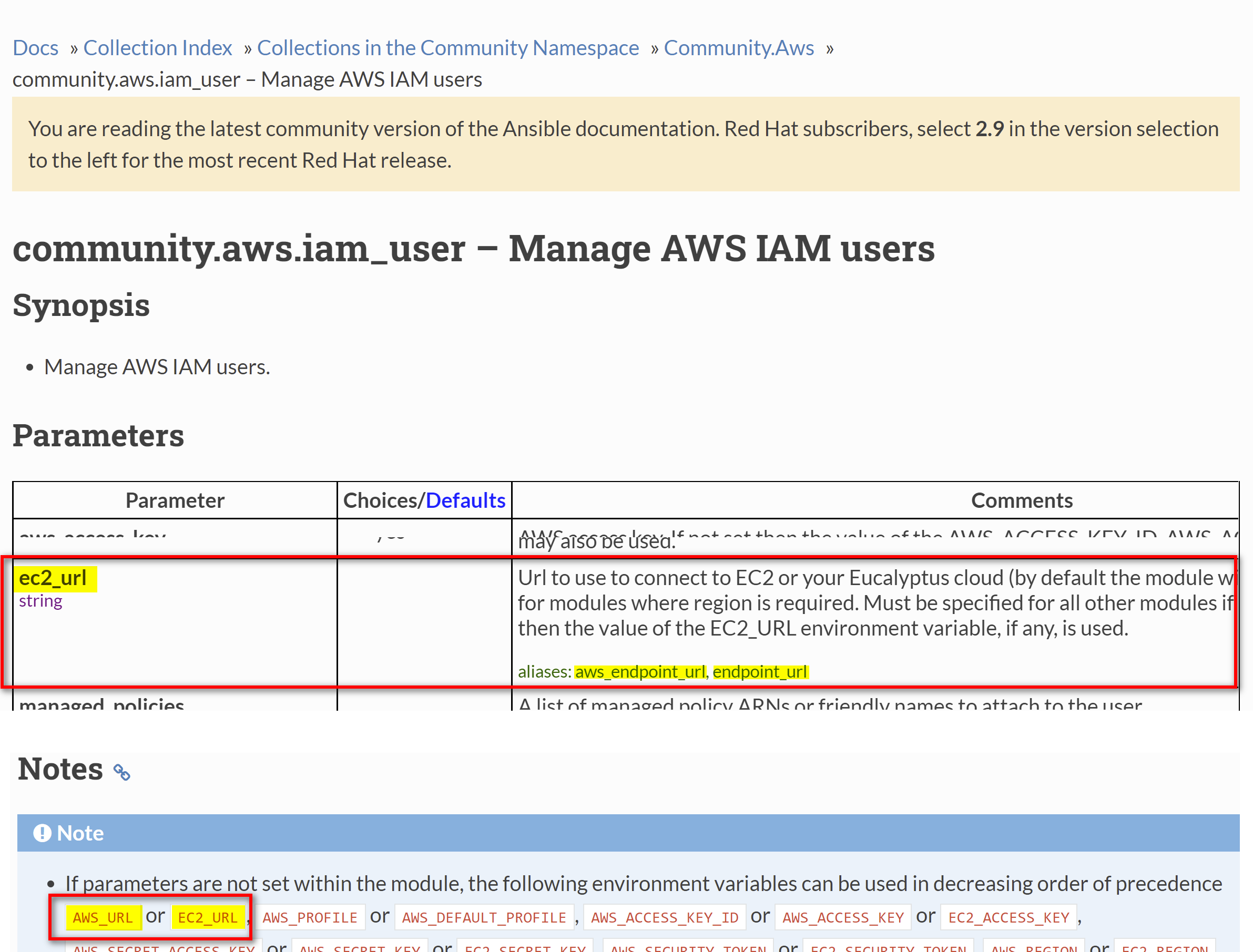Click the Notes permalink chain icon
Viewport: 1253px width, 952px height.
coord(122,772)
